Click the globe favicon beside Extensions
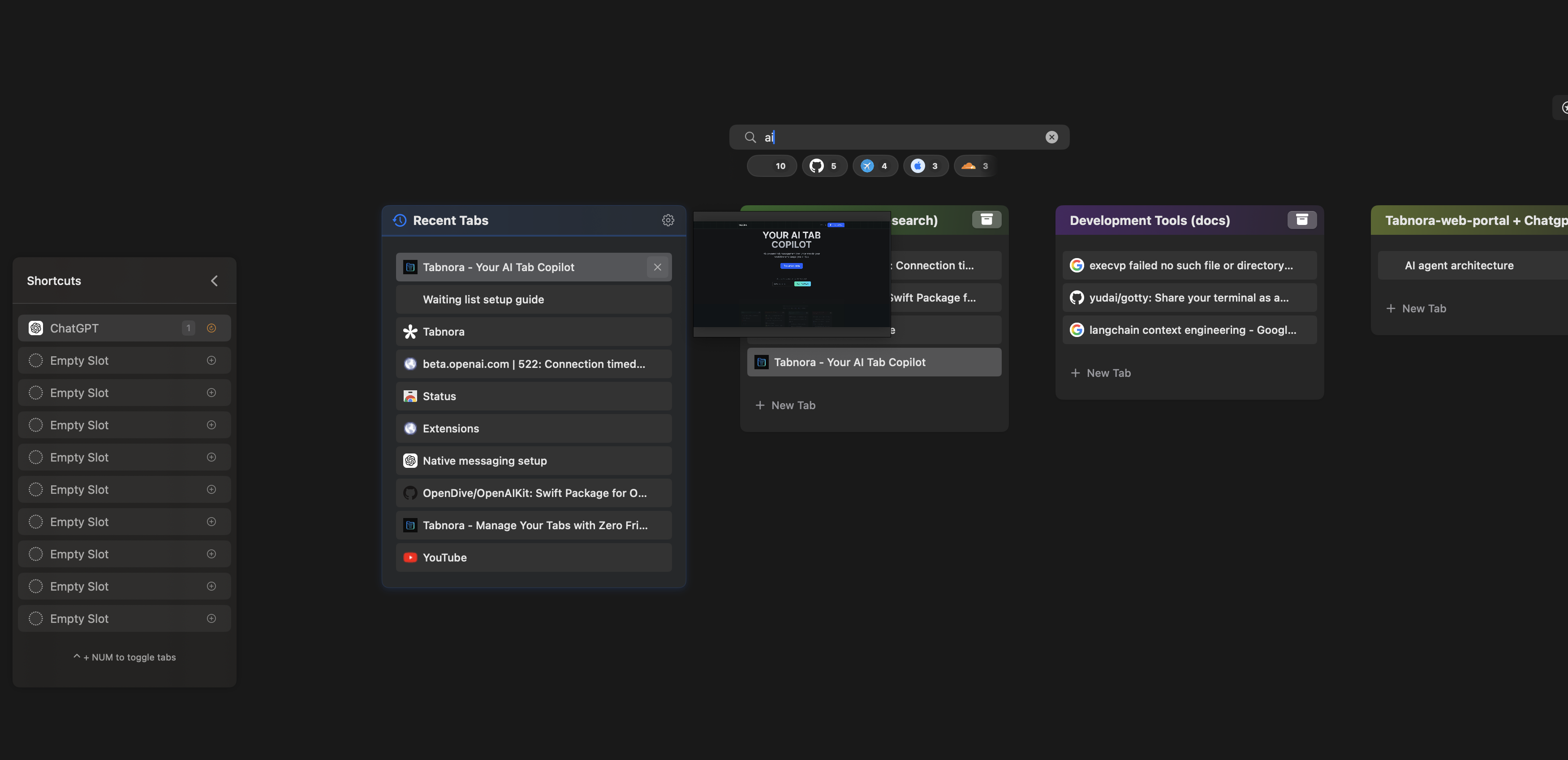The height and width of the screenshot is (760, 1568). click(410, 429)
